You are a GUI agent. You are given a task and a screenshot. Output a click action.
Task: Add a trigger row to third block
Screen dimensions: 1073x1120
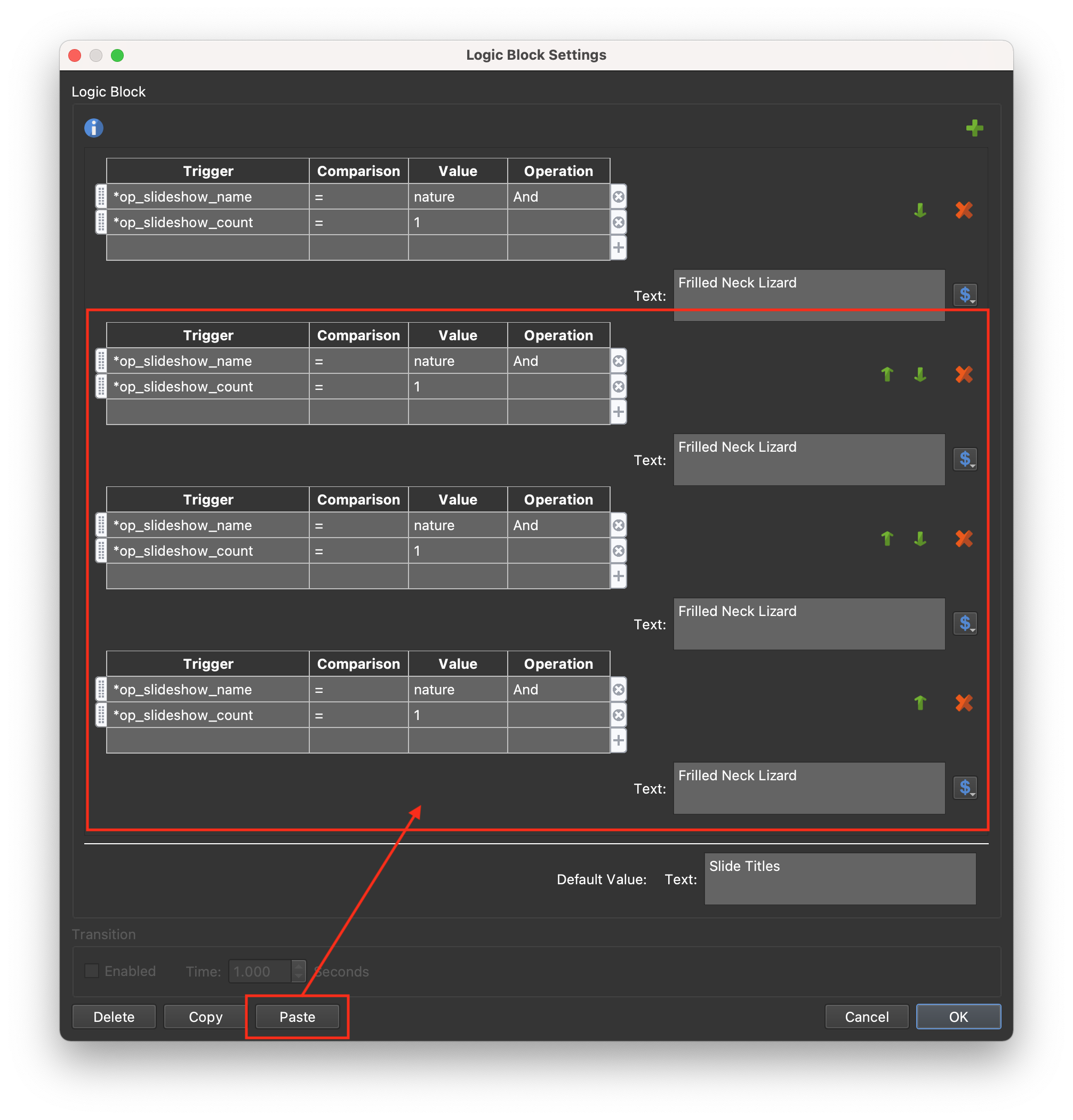618,576
